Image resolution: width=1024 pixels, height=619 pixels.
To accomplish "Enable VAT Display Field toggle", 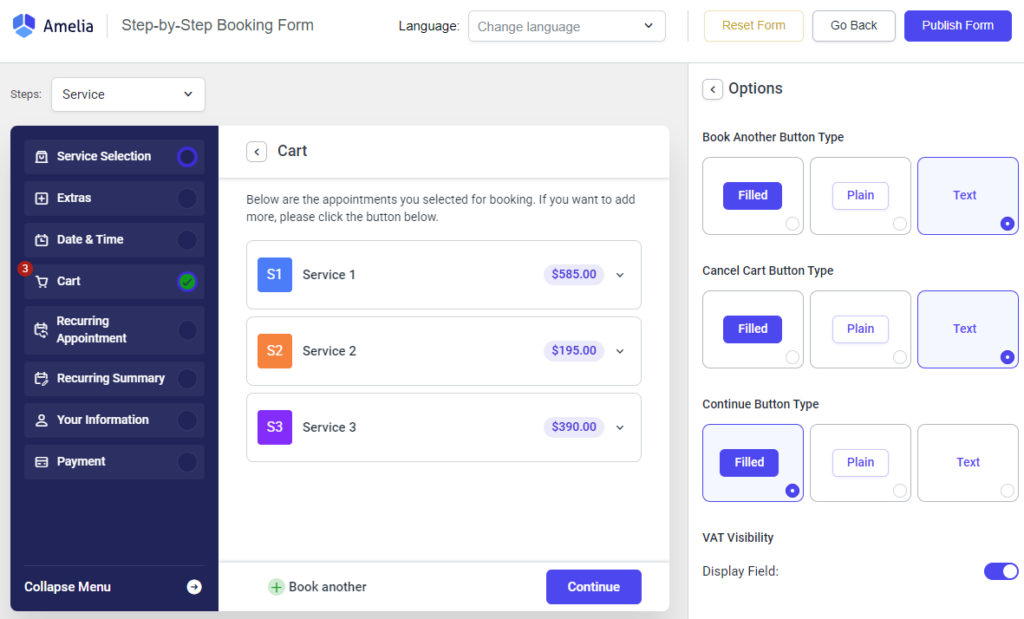I will tap(1001, 571).
